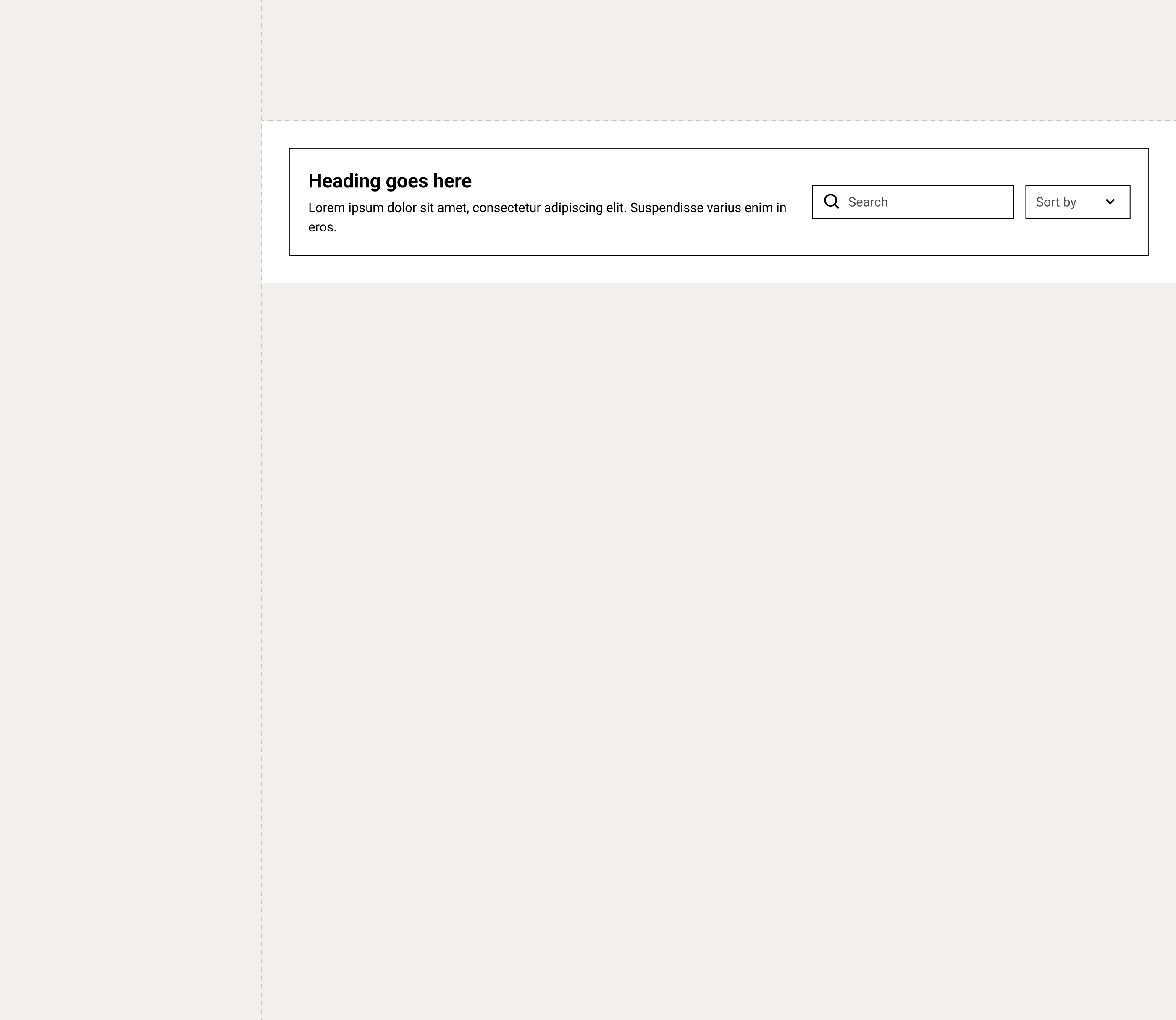Select the 'Heading goes here' title text
This screenshot has width=1176, height=1020.
[x=390, y=181]
